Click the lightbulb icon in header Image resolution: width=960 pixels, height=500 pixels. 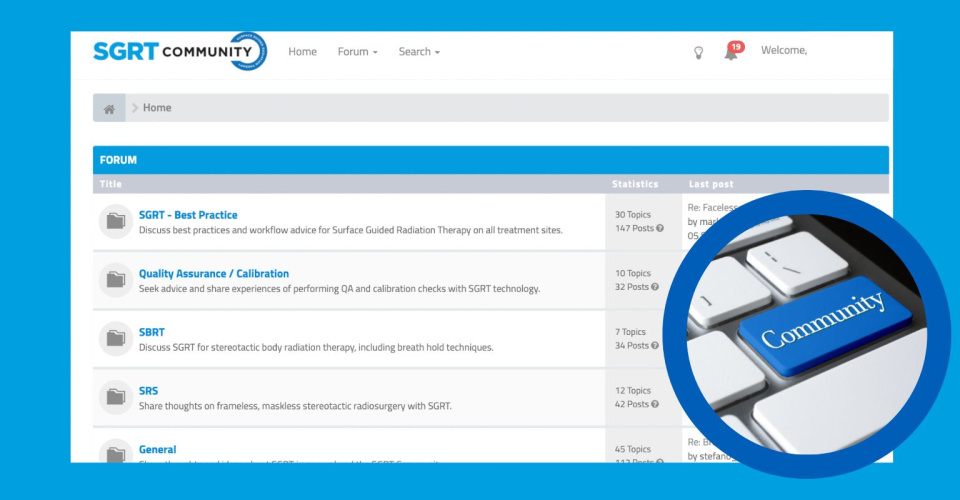pyautogui.click(x=698, y=53)
